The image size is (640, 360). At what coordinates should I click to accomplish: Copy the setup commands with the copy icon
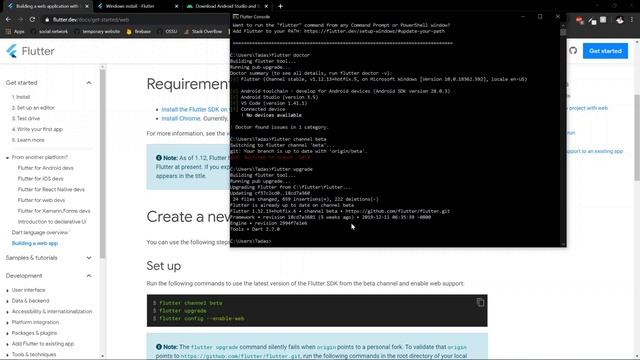[480, 302]
